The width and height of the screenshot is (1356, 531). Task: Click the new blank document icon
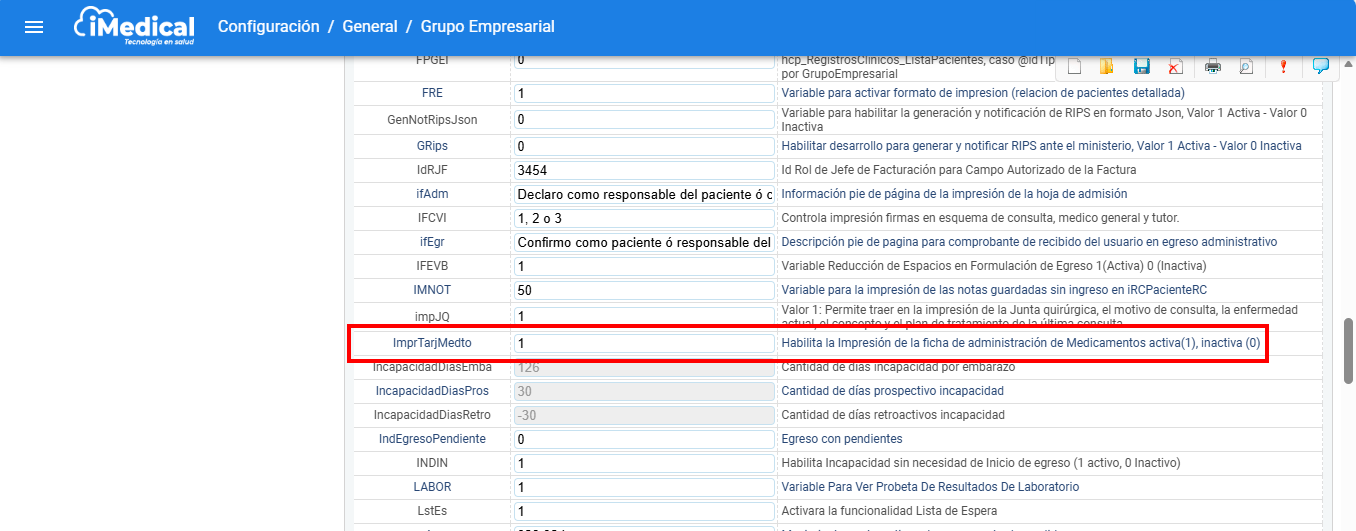click(x=1075, y=67)
